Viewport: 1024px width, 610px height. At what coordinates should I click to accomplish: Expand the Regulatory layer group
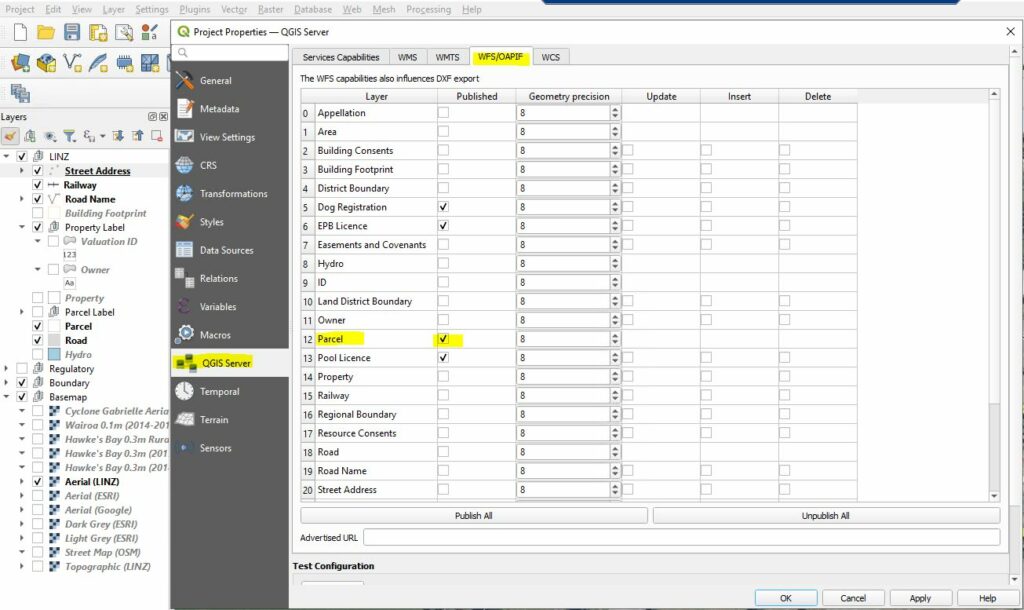pos(7,369)
